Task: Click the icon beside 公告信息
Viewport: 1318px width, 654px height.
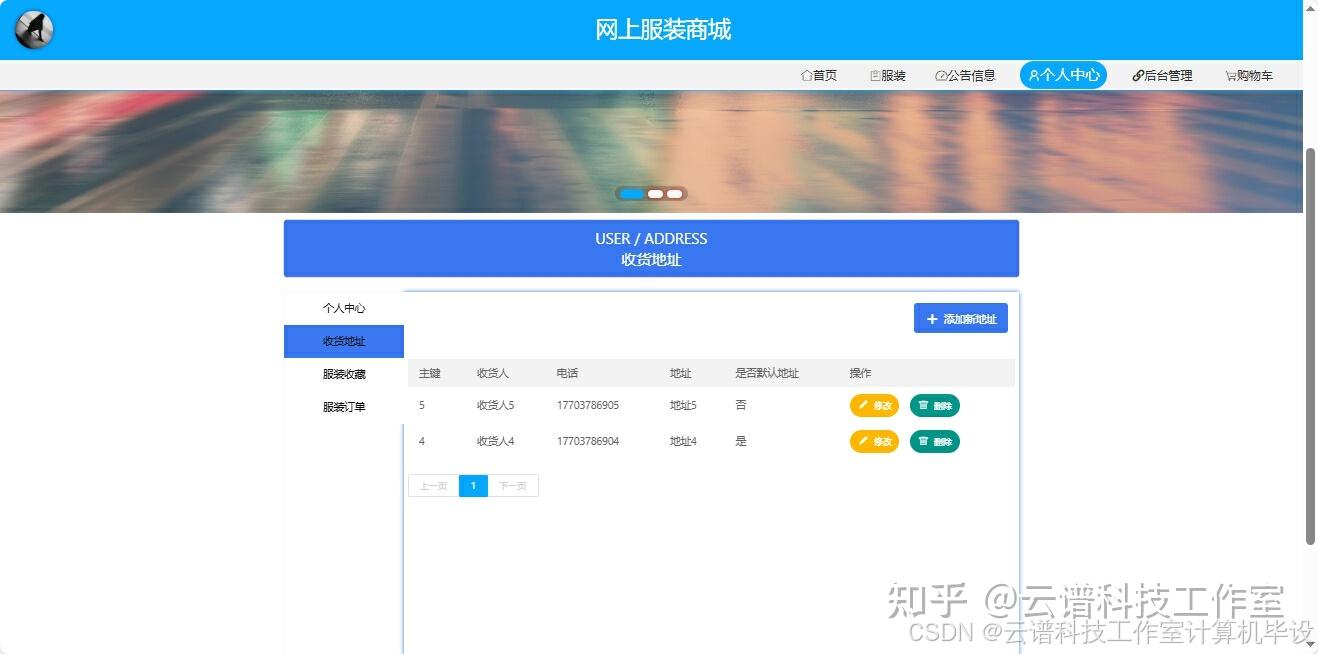Action: [941, 76]
